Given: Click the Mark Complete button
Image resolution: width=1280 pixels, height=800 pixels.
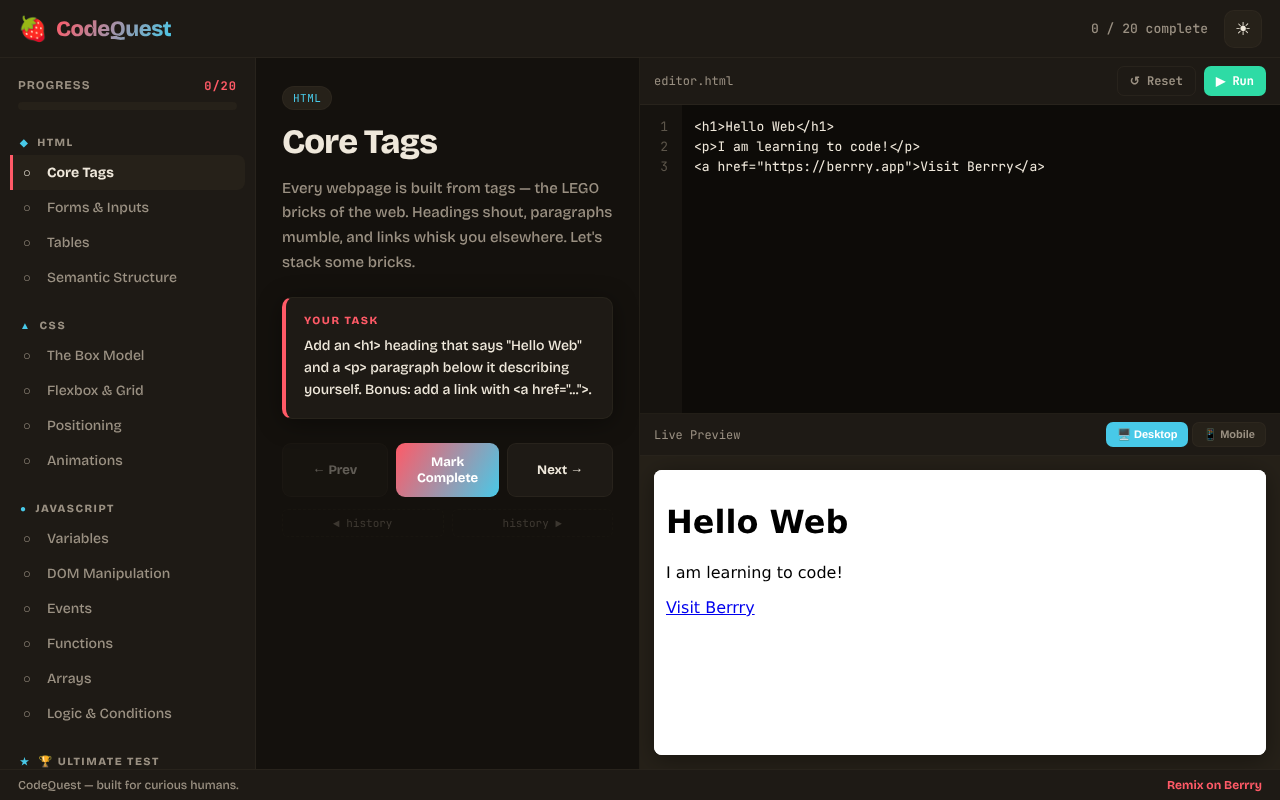Looking at the screenshot, I should coord(447,470).
